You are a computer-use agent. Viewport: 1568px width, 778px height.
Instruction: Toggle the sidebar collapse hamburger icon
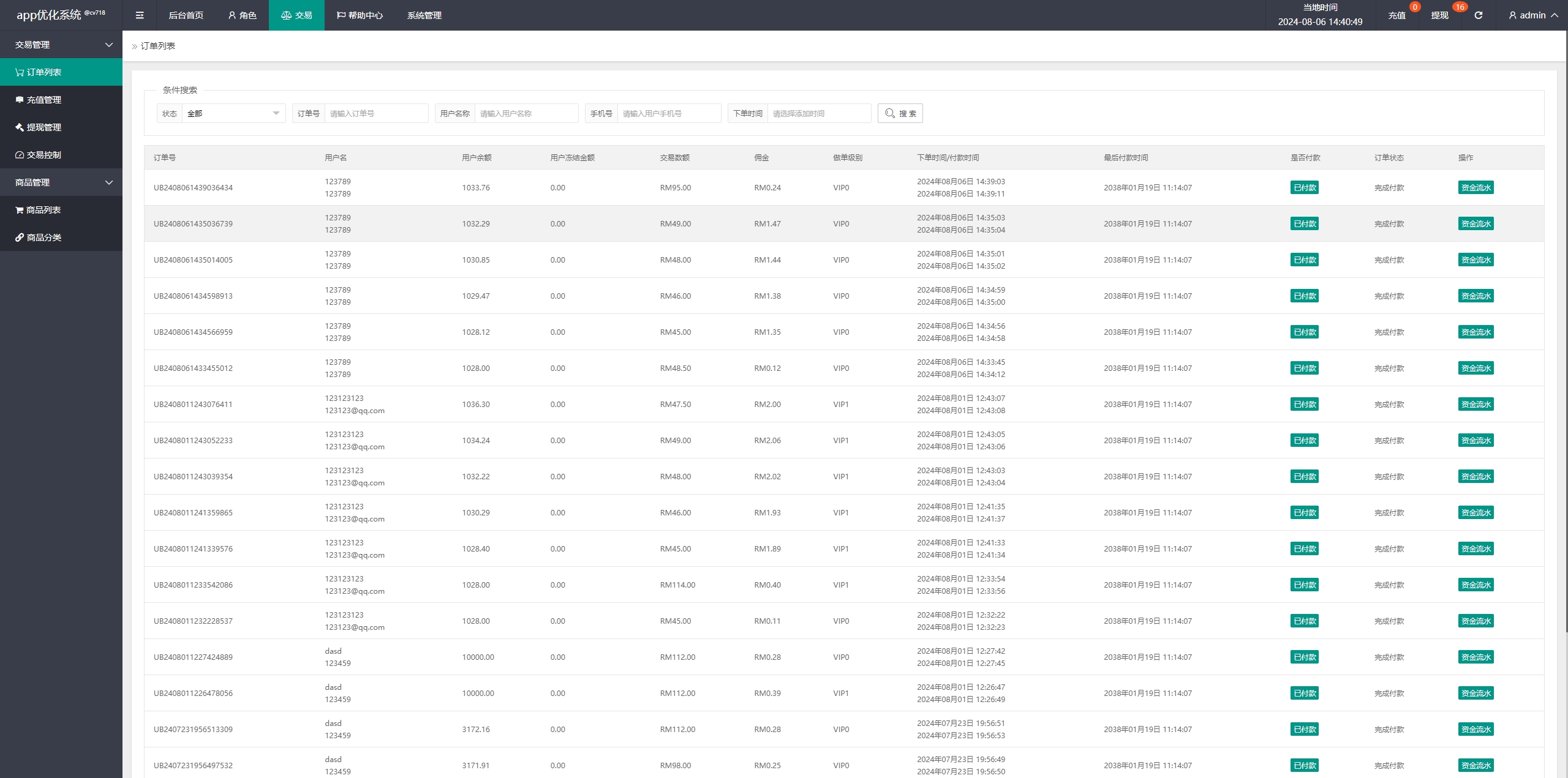point(140,15)
